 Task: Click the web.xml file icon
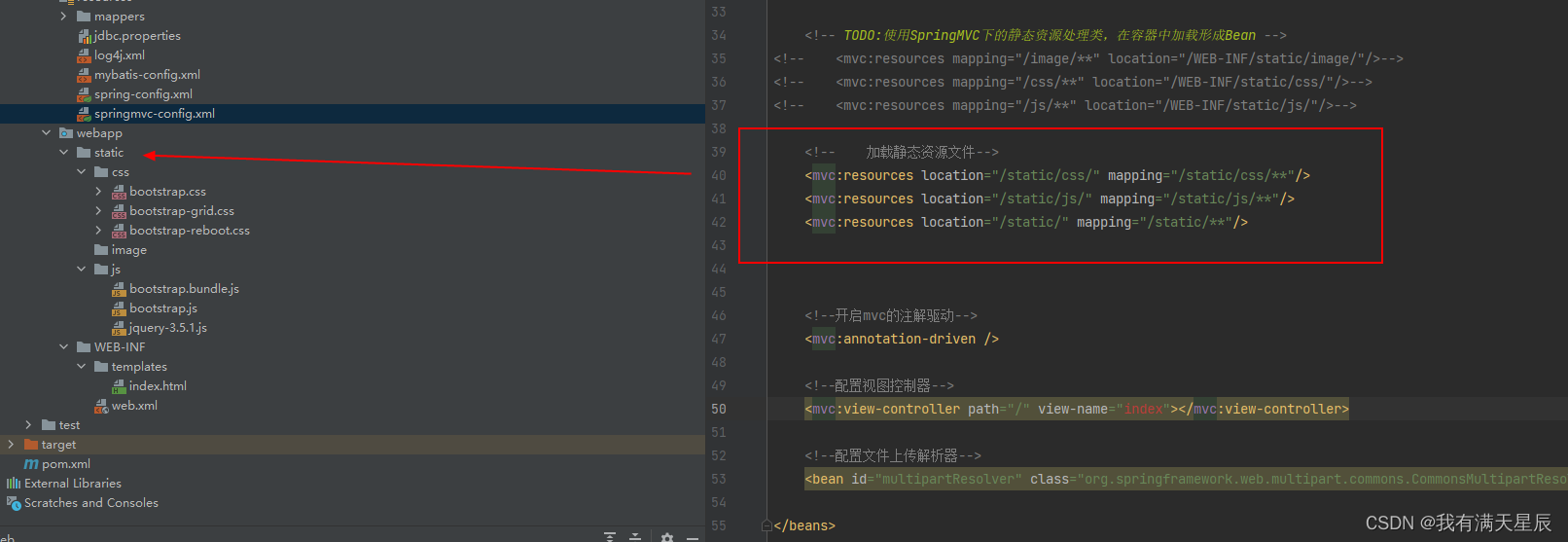click(x=101, y=406)
